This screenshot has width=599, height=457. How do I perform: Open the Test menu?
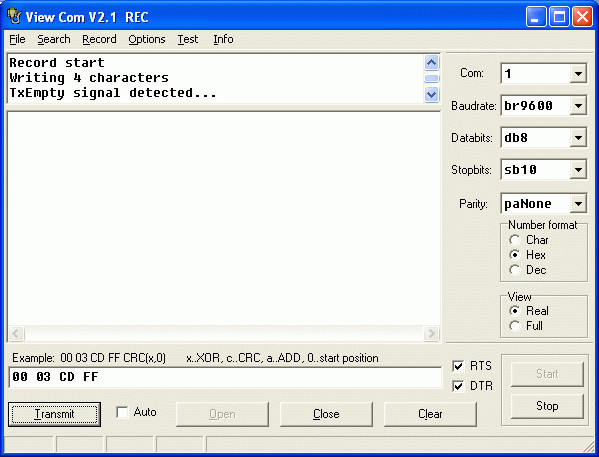click(x=188, y=39)
